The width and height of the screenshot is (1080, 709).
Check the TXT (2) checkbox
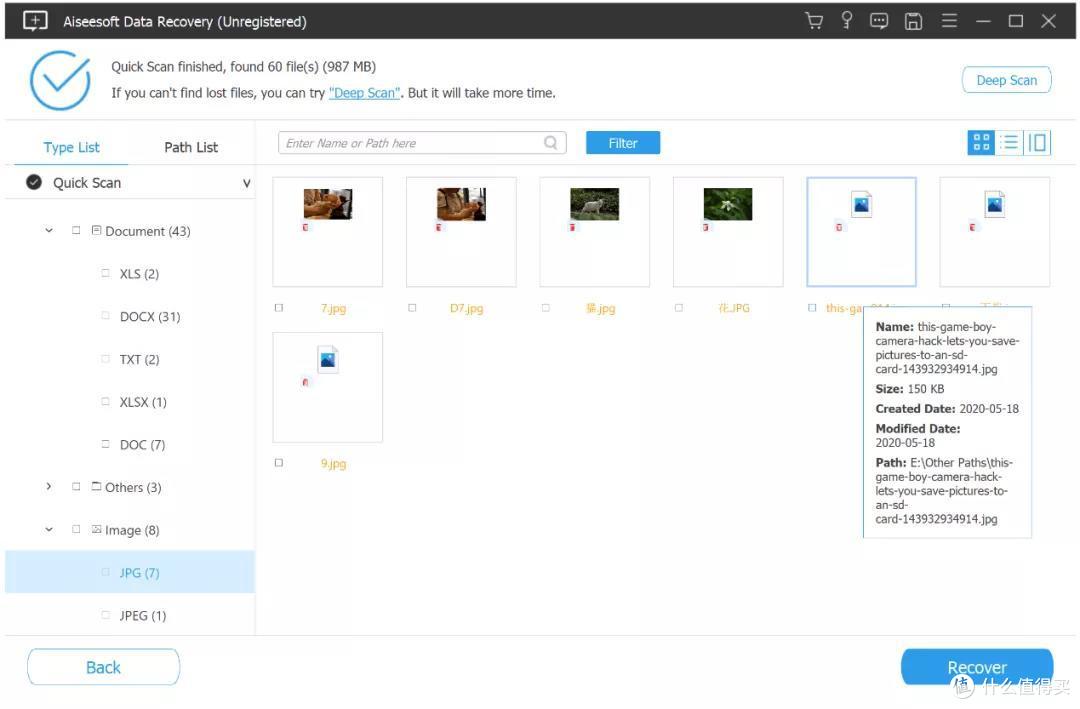105,358
